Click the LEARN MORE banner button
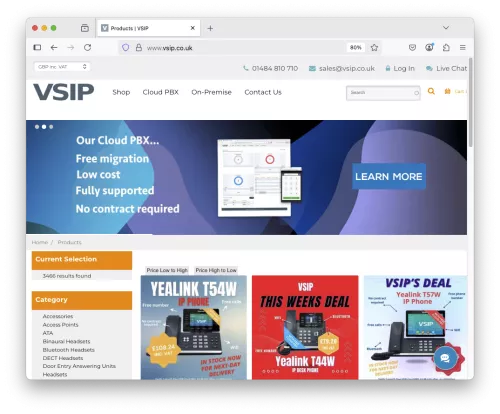Image resolution: width=500 pixels, height=414 pixels. coord(389,176)
